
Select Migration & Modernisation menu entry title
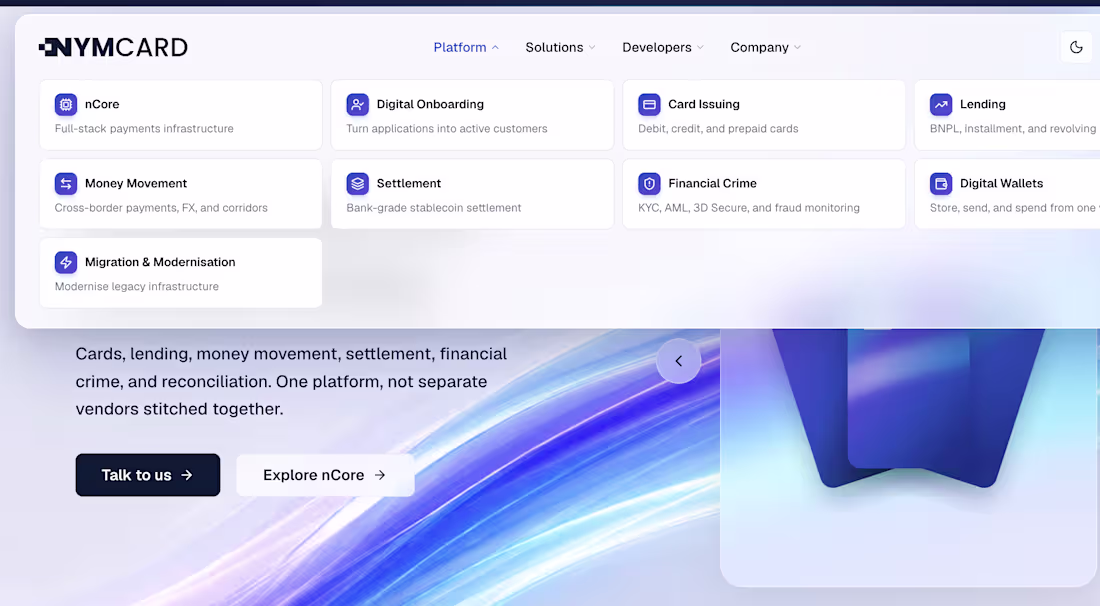(x=160, y=262)
